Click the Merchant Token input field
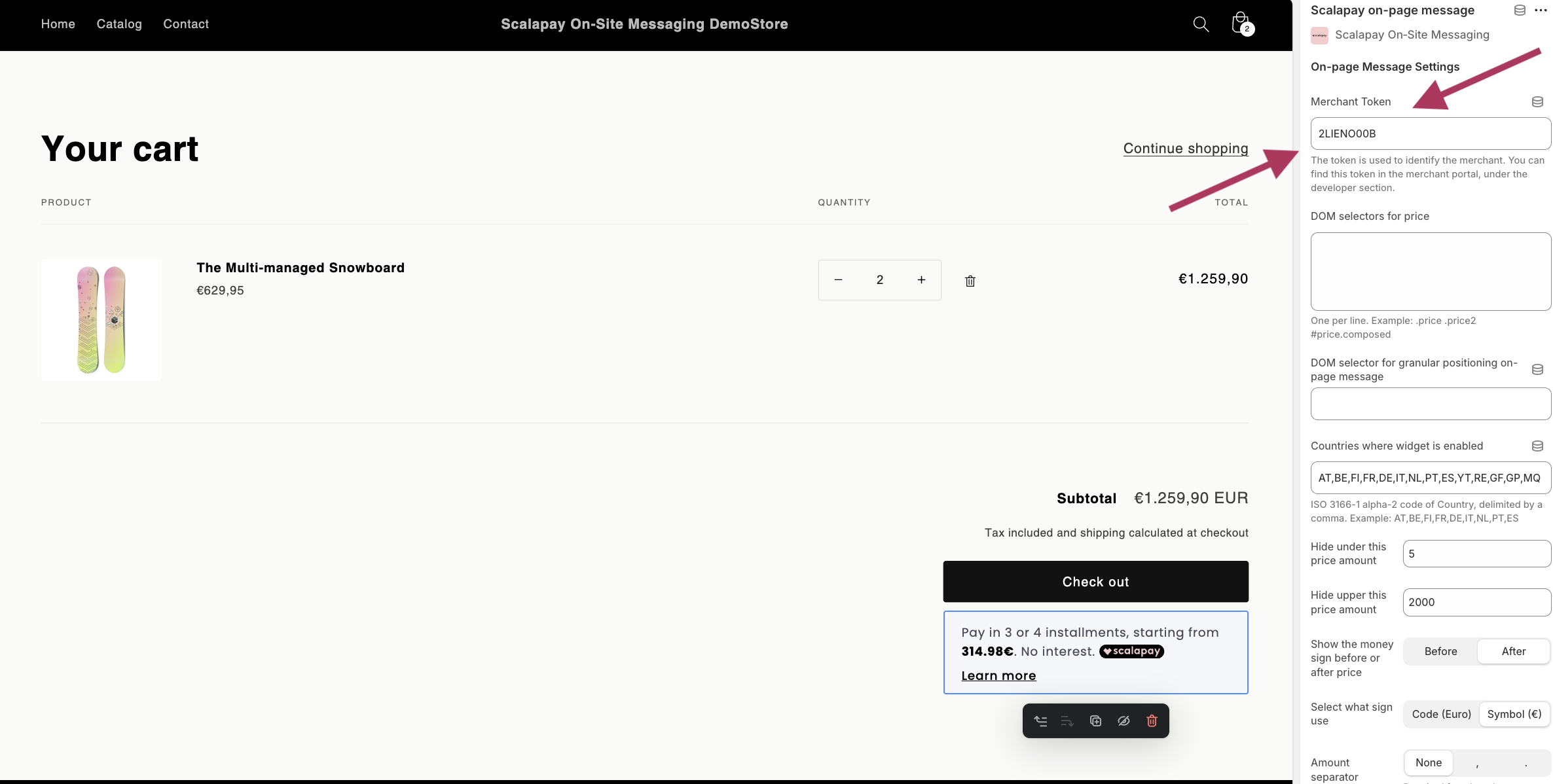 (x=1430, y=134)
